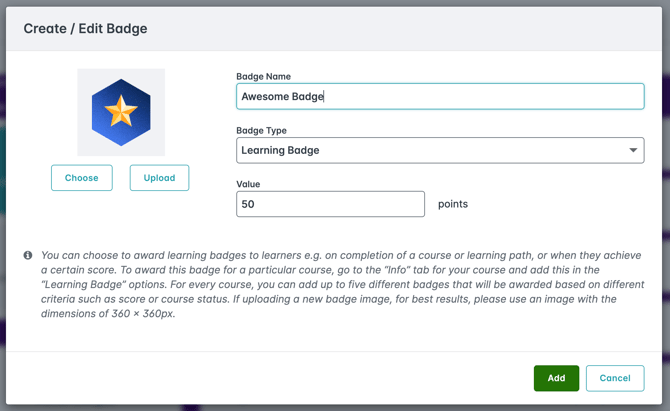Click the green Add button
The height and width of the screenshot is (411, 670).
click(x=556, y=378)
